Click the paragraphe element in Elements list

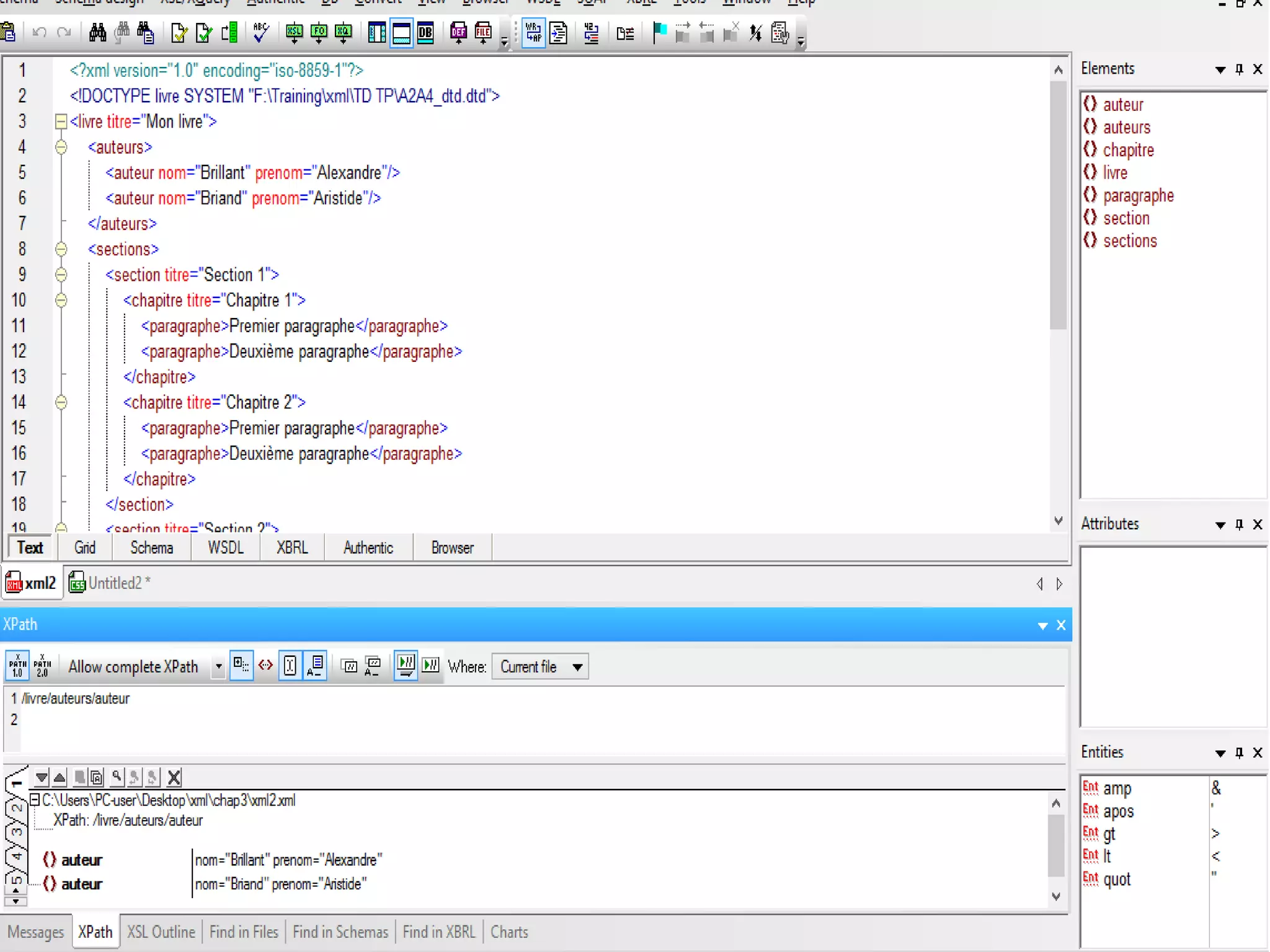(1137, 196)
